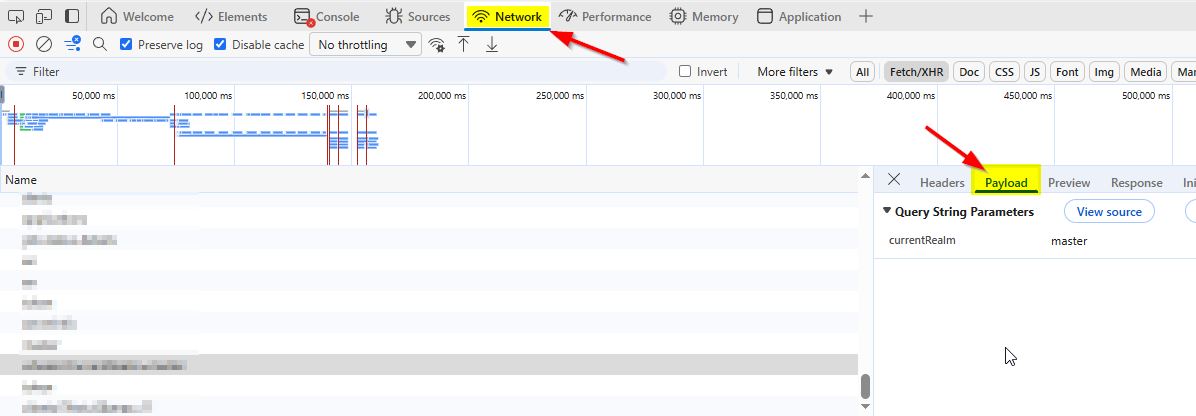Click the View source button
Image resolution: width=1196 pixels, height=416 pixels.
point(1109,211)
